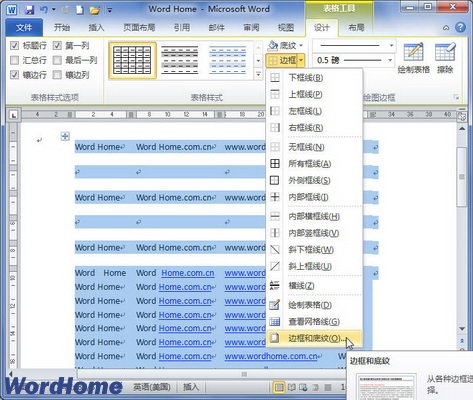The height and width of the screenshot is (400, 473).
Task: Collapse the ribbon using the caret icon
Action: pos(446,28)
